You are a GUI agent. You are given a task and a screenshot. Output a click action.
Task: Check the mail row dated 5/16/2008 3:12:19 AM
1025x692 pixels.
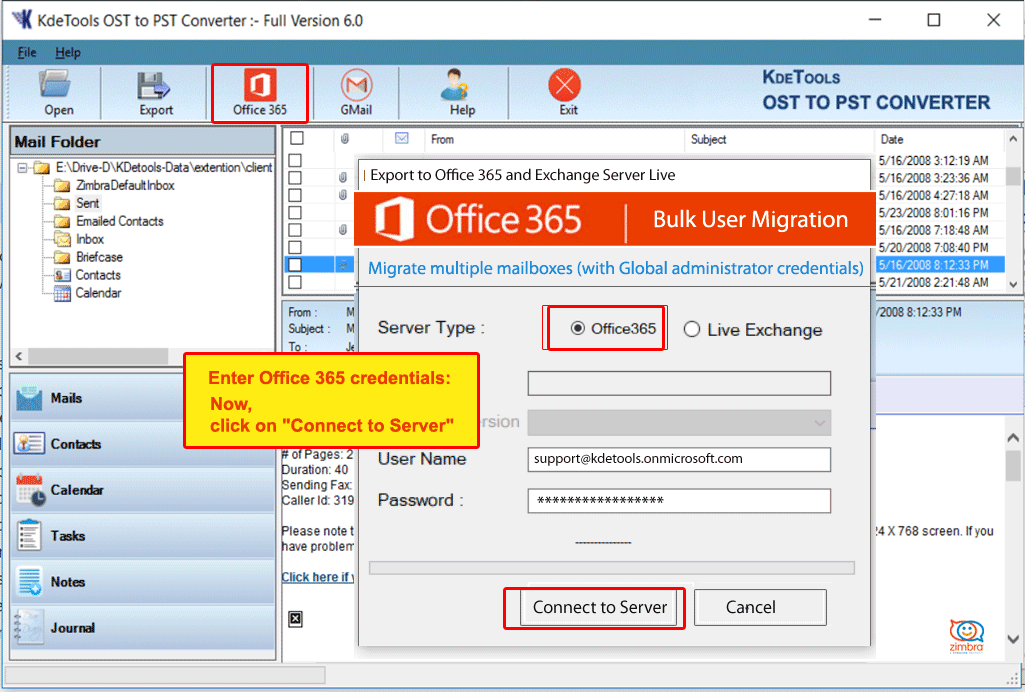coord(295,160)
